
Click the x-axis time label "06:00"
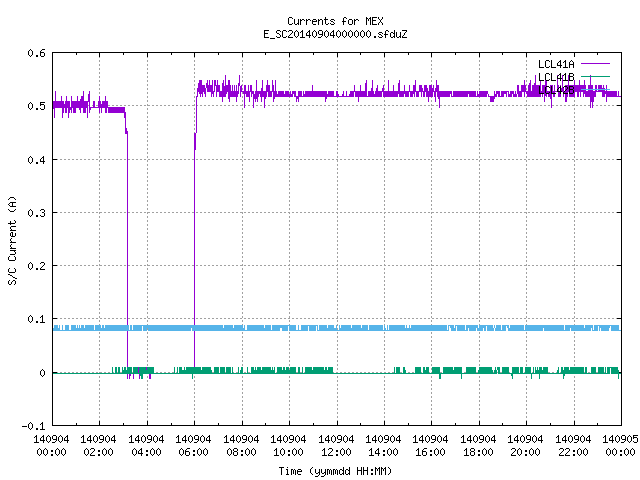[193, 452]
